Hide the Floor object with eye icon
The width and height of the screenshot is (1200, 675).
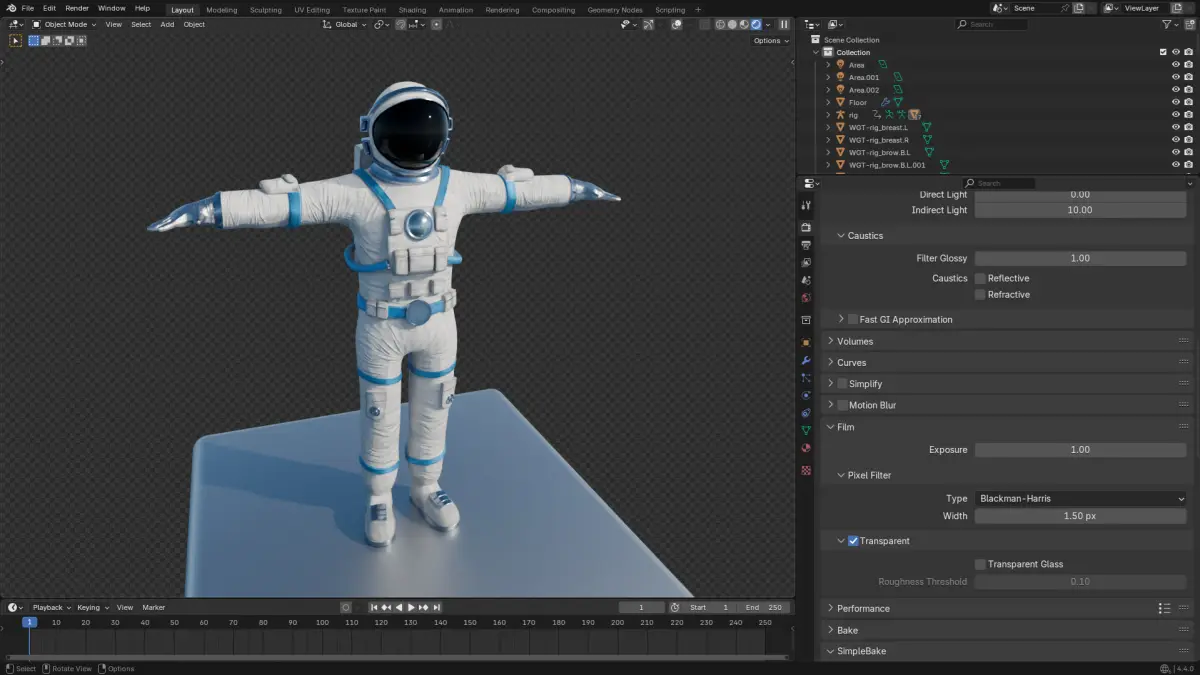1176,102
